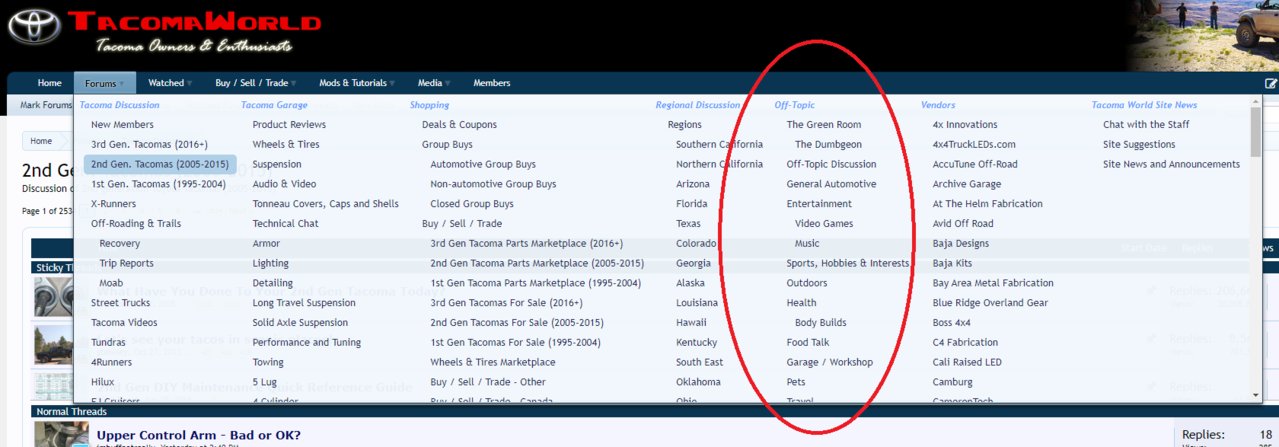This screenshot has height=447, width=1279.
Task: Open Cali Raised LED vendor forum
Action: click(x=966, y=362)
